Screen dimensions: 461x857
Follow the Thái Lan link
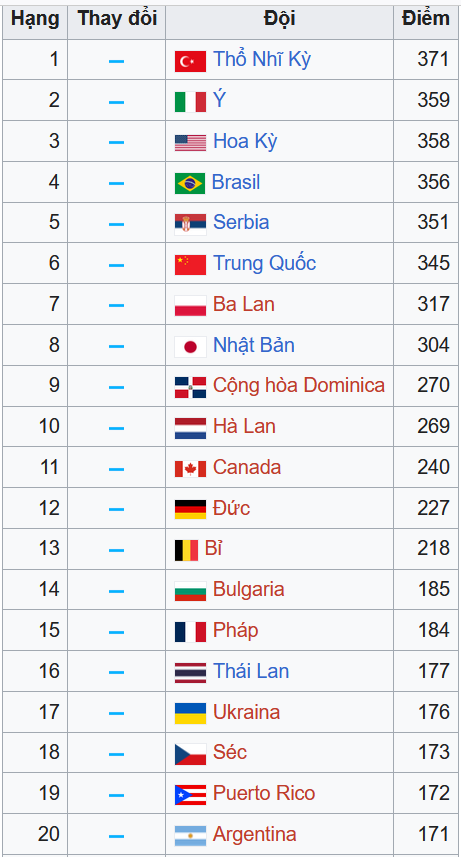click(x=251, y=671)
